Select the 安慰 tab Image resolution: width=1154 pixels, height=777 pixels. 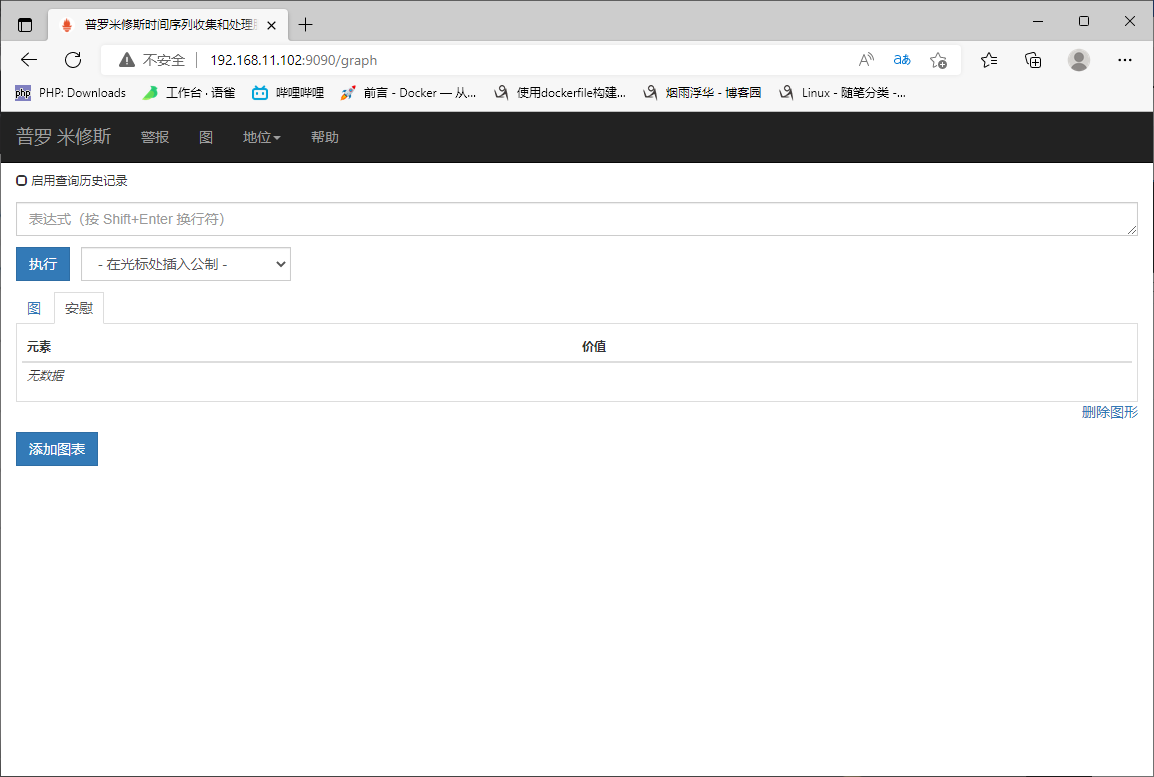79,308
